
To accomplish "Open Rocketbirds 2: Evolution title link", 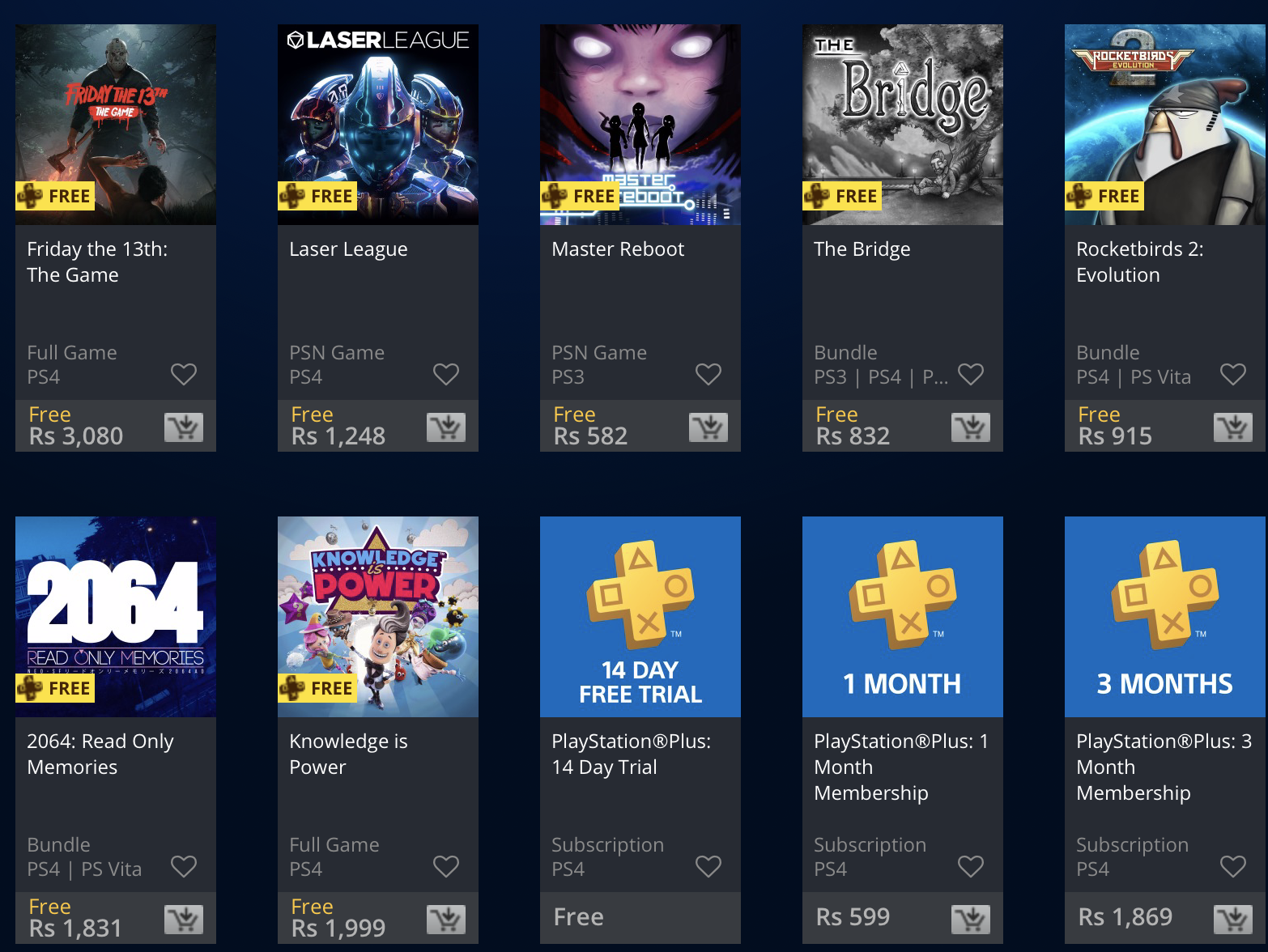I will [1140, 262].
